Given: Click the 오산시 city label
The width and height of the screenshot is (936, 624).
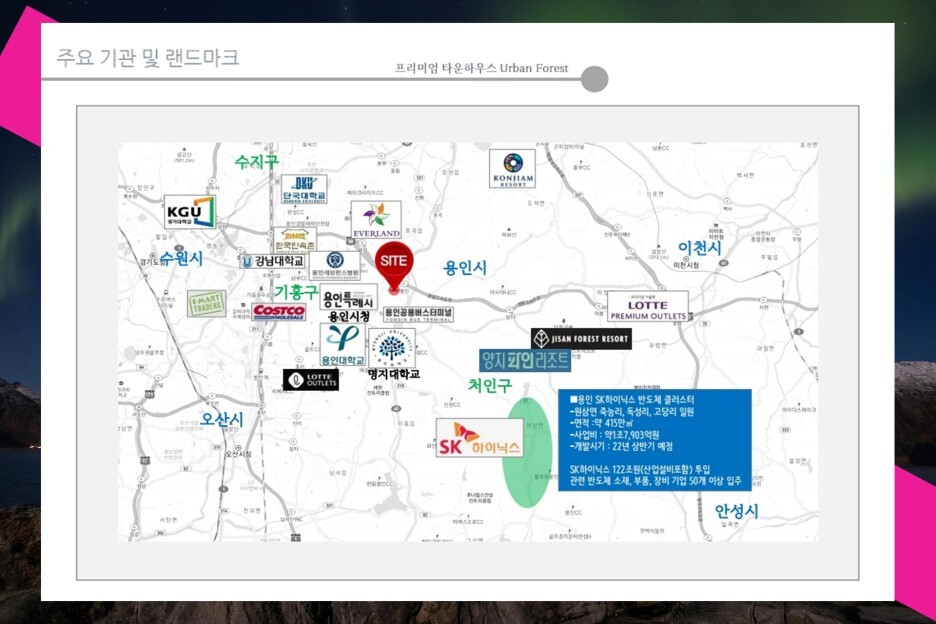Looking at the screenshot, I should point(221,419).
